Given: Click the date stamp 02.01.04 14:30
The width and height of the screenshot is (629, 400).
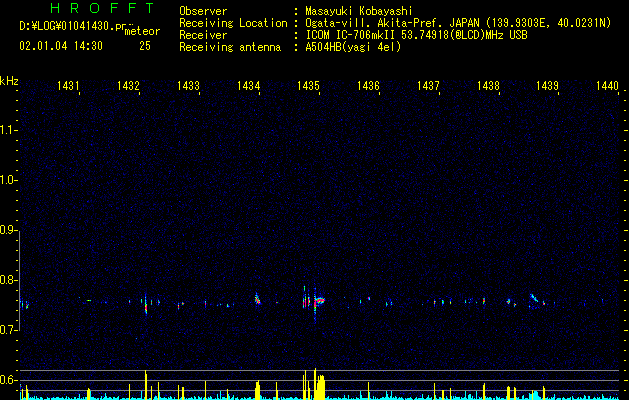Looking at the screenshot, I should tap(61, 46).
